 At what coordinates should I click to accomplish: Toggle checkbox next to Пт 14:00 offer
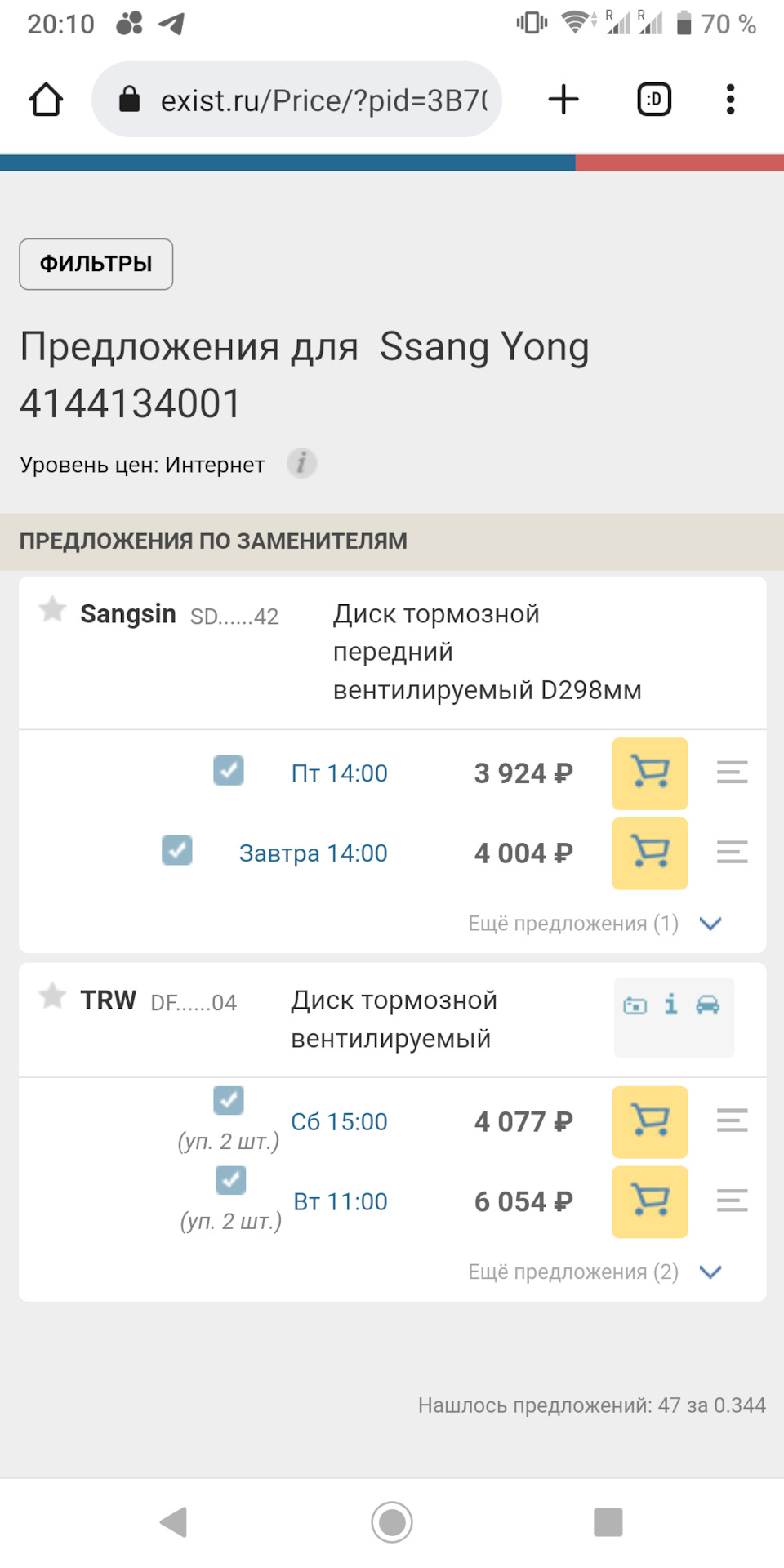click(x=229, y=770)
